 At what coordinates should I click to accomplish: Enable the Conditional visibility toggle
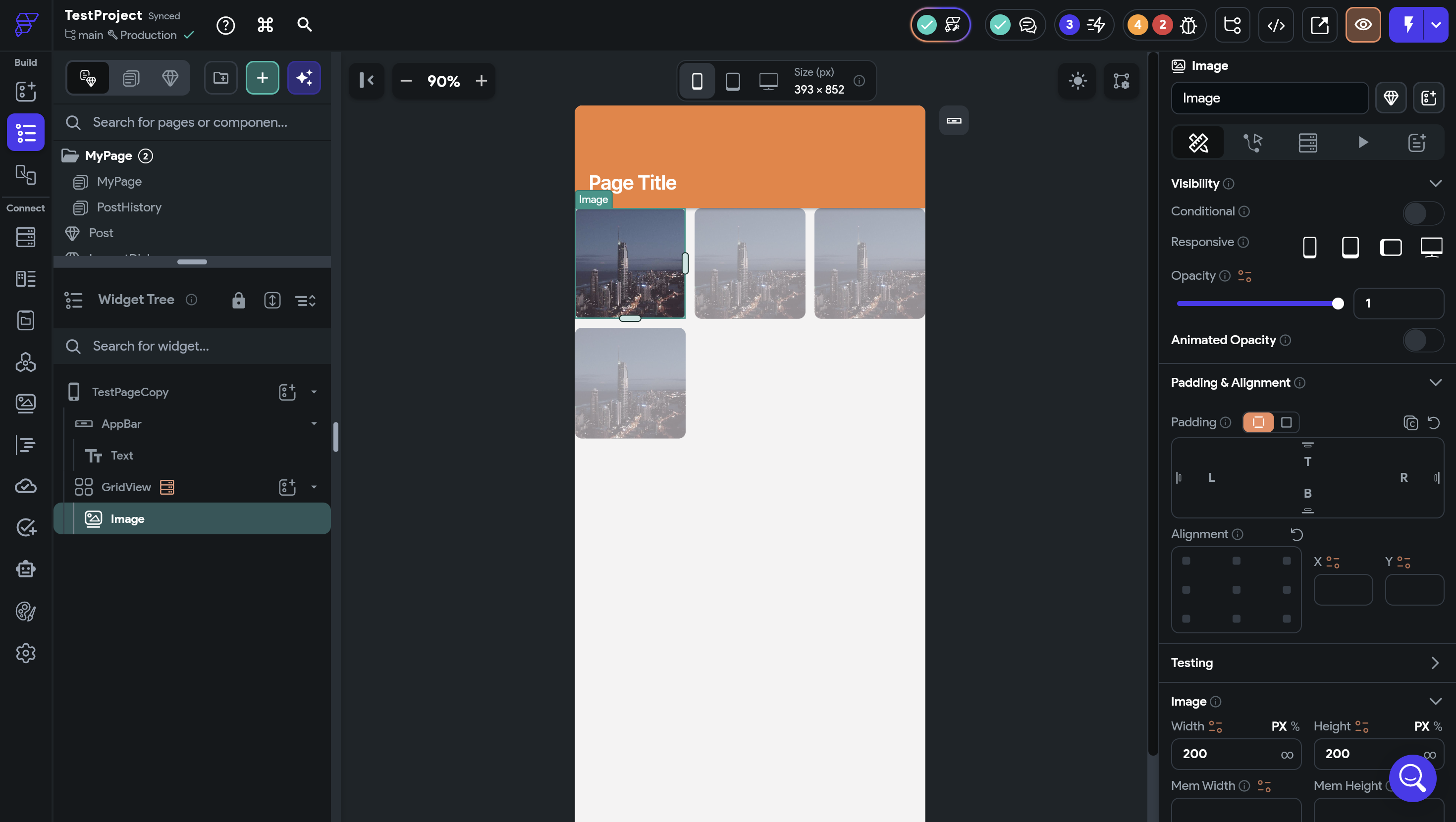[1423, 213]
